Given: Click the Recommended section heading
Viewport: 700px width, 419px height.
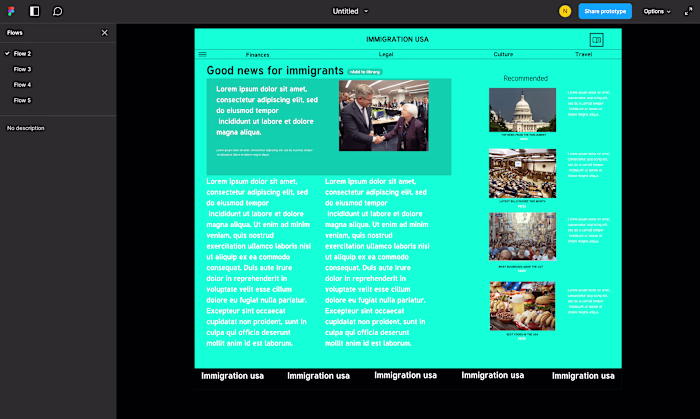Looking at the screenshot, I should pos(525,79).
